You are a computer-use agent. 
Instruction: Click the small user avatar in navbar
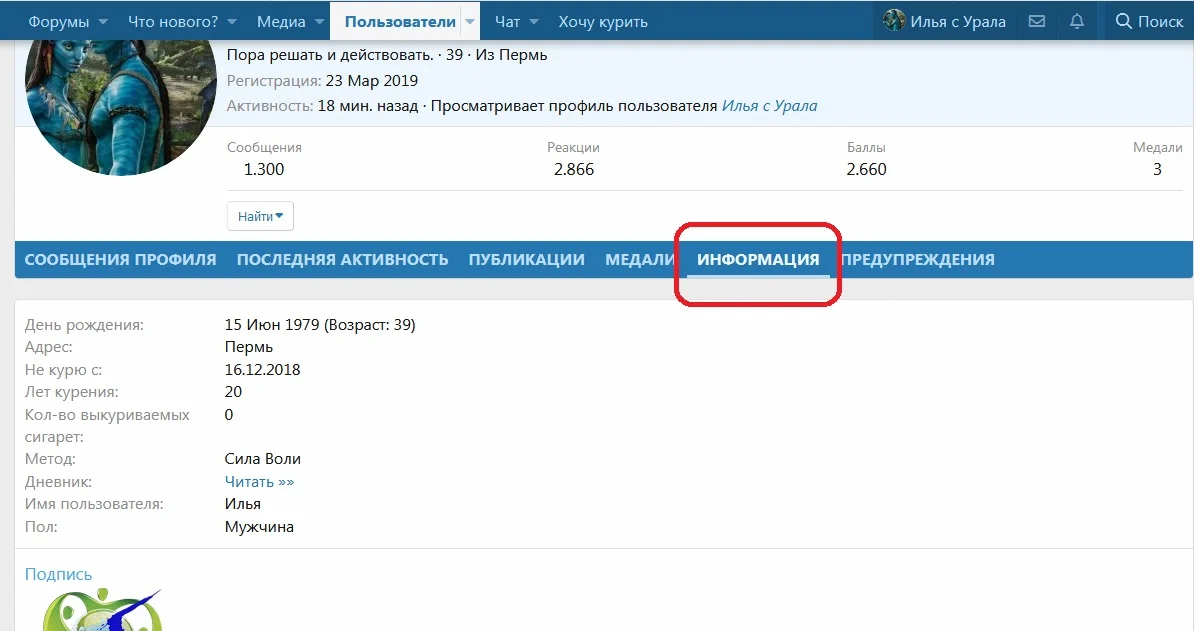pyautogui.click(x=894, y=21)
